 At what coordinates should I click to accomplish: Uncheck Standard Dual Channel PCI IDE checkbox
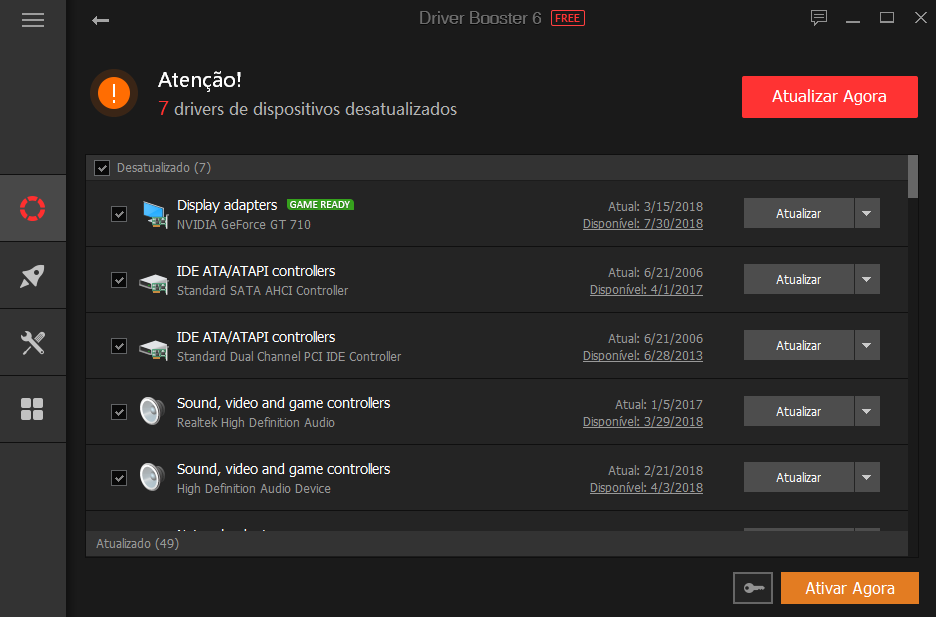pos(119,346)
